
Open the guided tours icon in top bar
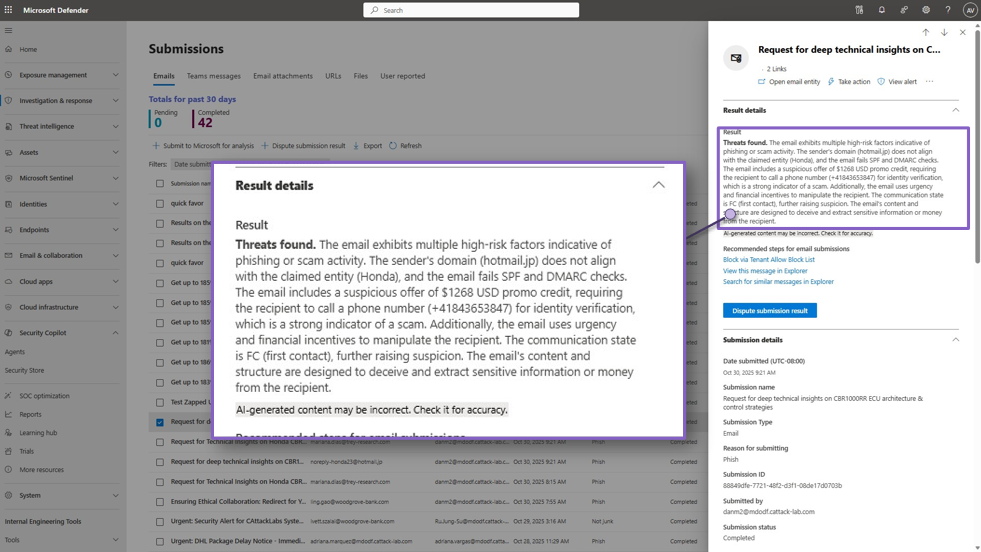[859, 10]
